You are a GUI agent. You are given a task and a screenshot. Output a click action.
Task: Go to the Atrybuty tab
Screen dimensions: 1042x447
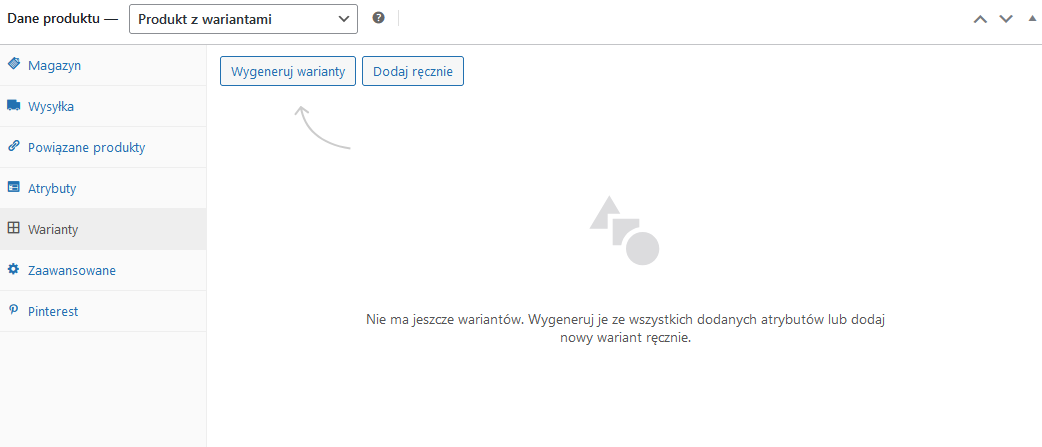[103, 188]
